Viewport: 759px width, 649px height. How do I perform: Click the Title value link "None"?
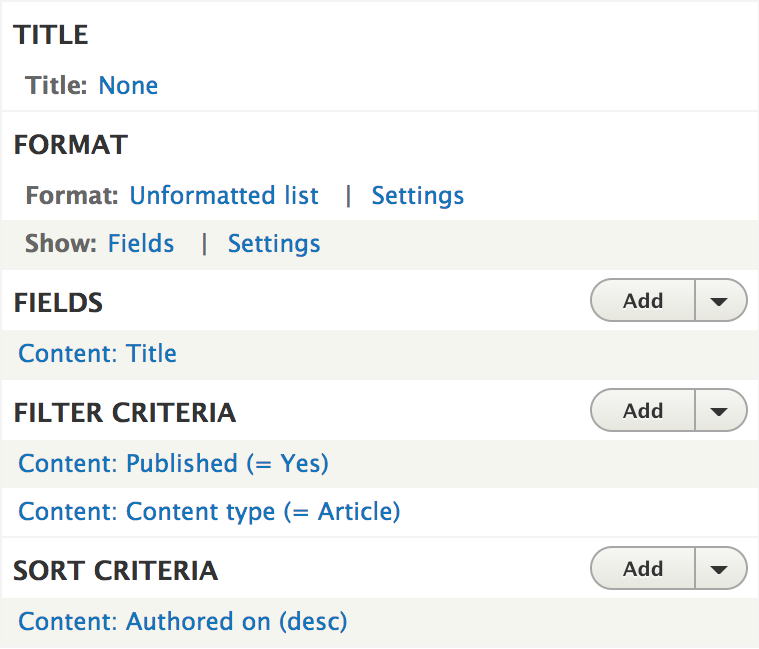(x=128, y=86)
